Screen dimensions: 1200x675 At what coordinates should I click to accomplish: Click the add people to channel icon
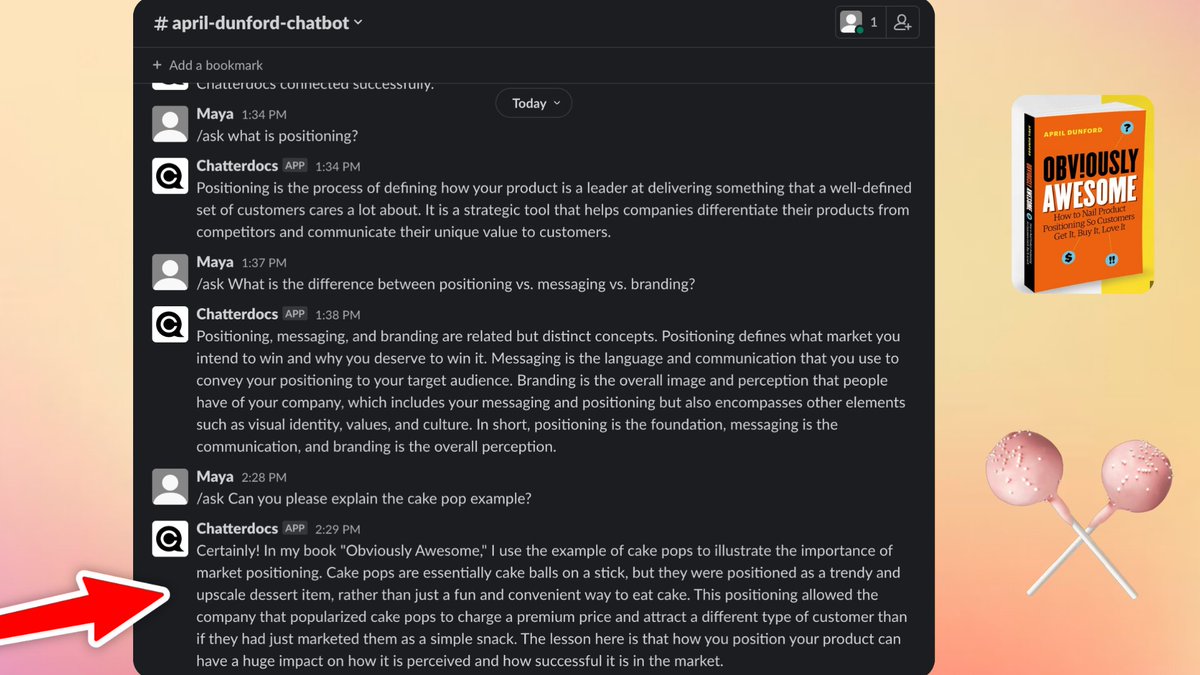coord(903,21)
